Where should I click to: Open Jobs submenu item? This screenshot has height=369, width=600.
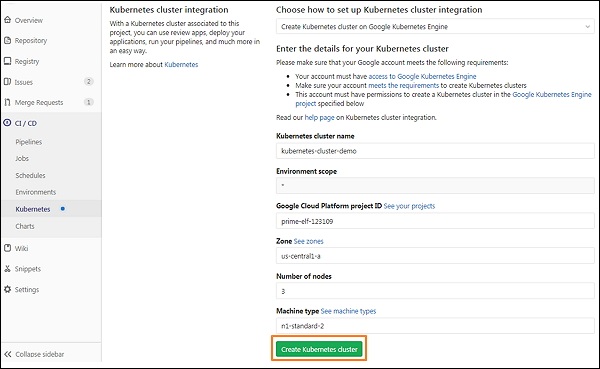[x=22, y=158]
